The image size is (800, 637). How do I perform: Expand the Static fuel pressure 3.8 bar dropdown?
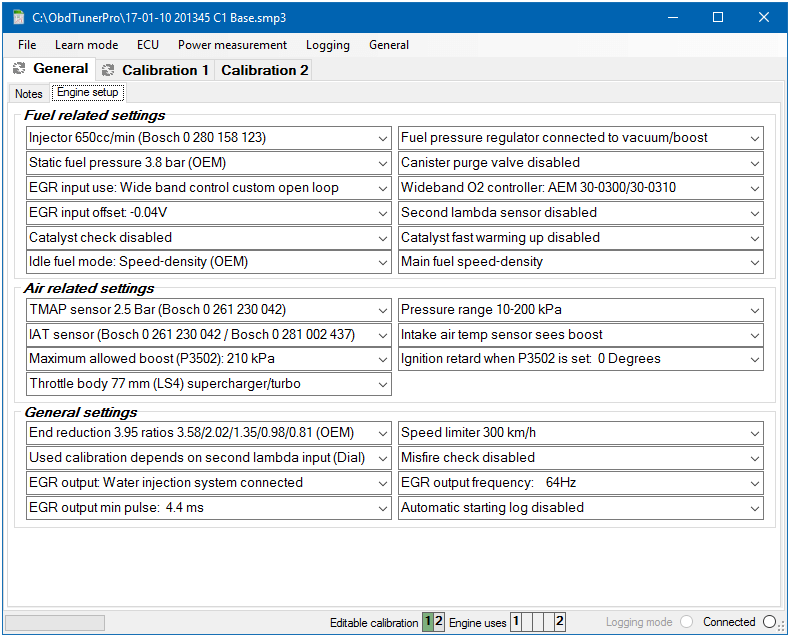tap(209, 163)
